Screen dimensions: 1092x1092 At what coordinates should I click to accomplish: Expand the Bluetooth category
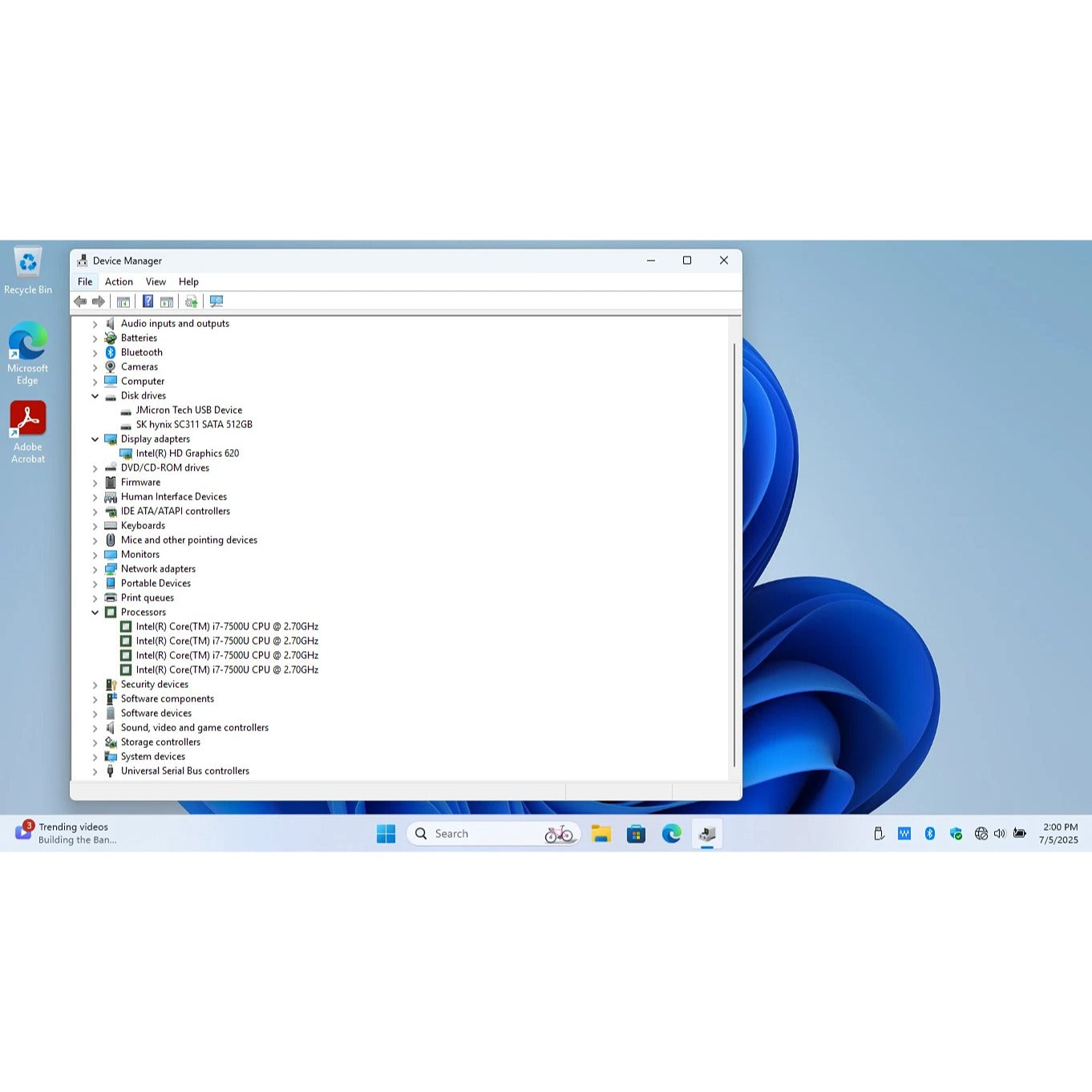click(95, 353)
